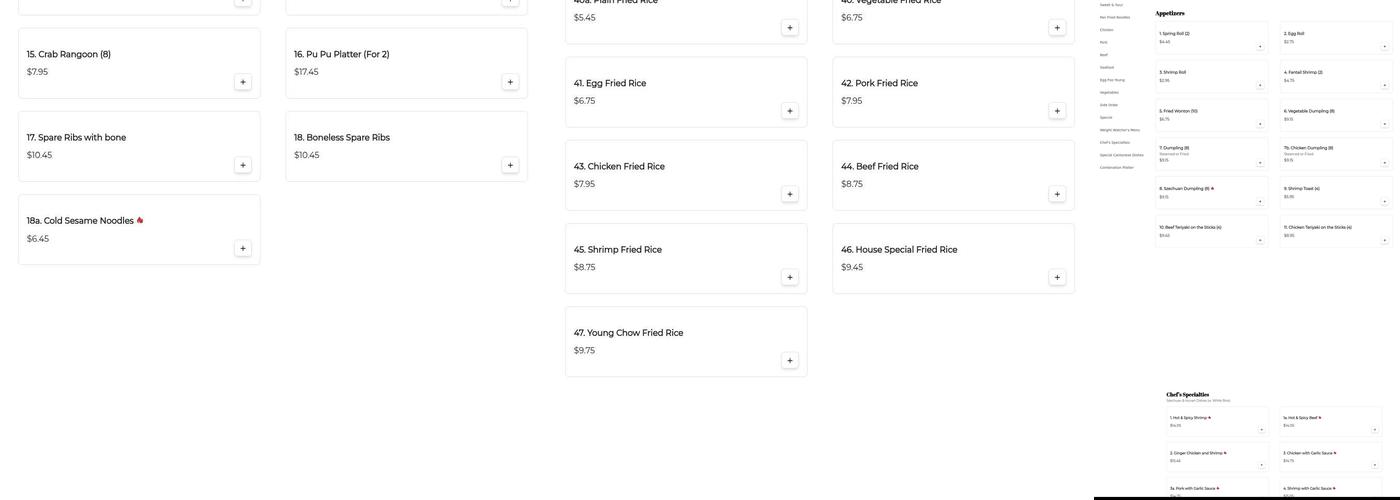Add Young Chow Fried Rice to order
Viewport: 1400px width, 500px height.
point(790,360)
